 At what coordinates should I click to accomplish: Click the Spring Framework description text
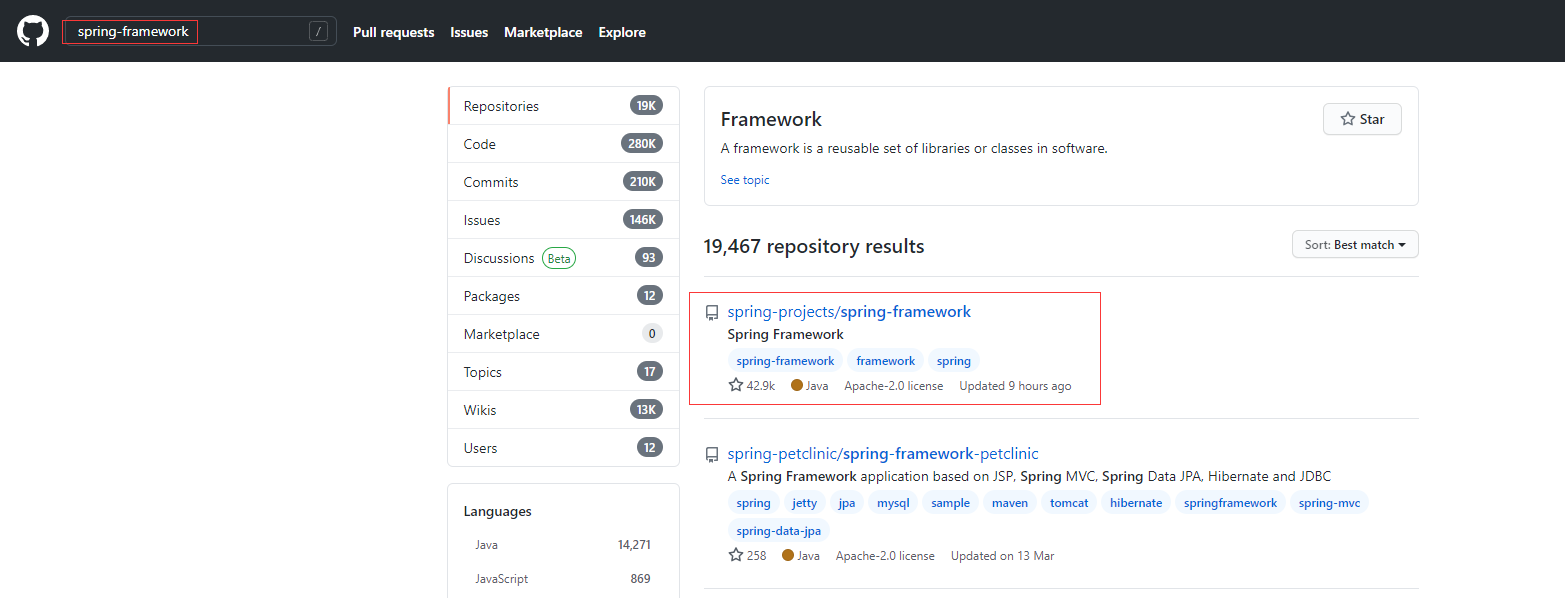(786, 334)
